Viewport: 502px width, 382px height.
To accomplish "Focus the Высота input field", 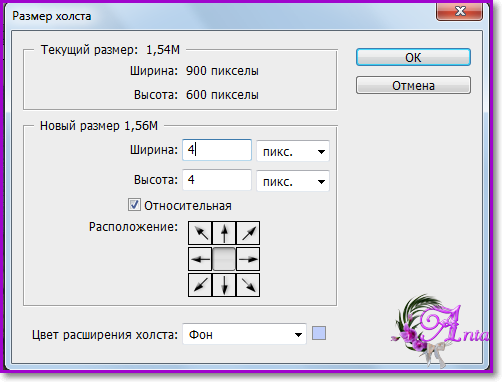I will tap(217, 180).
